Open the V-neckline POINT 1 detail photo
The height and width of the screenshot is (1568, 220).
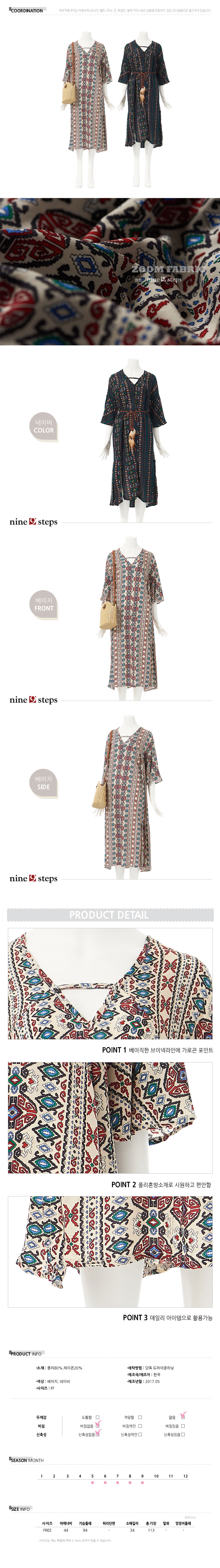pyautogui.click(x=110, y=983)
